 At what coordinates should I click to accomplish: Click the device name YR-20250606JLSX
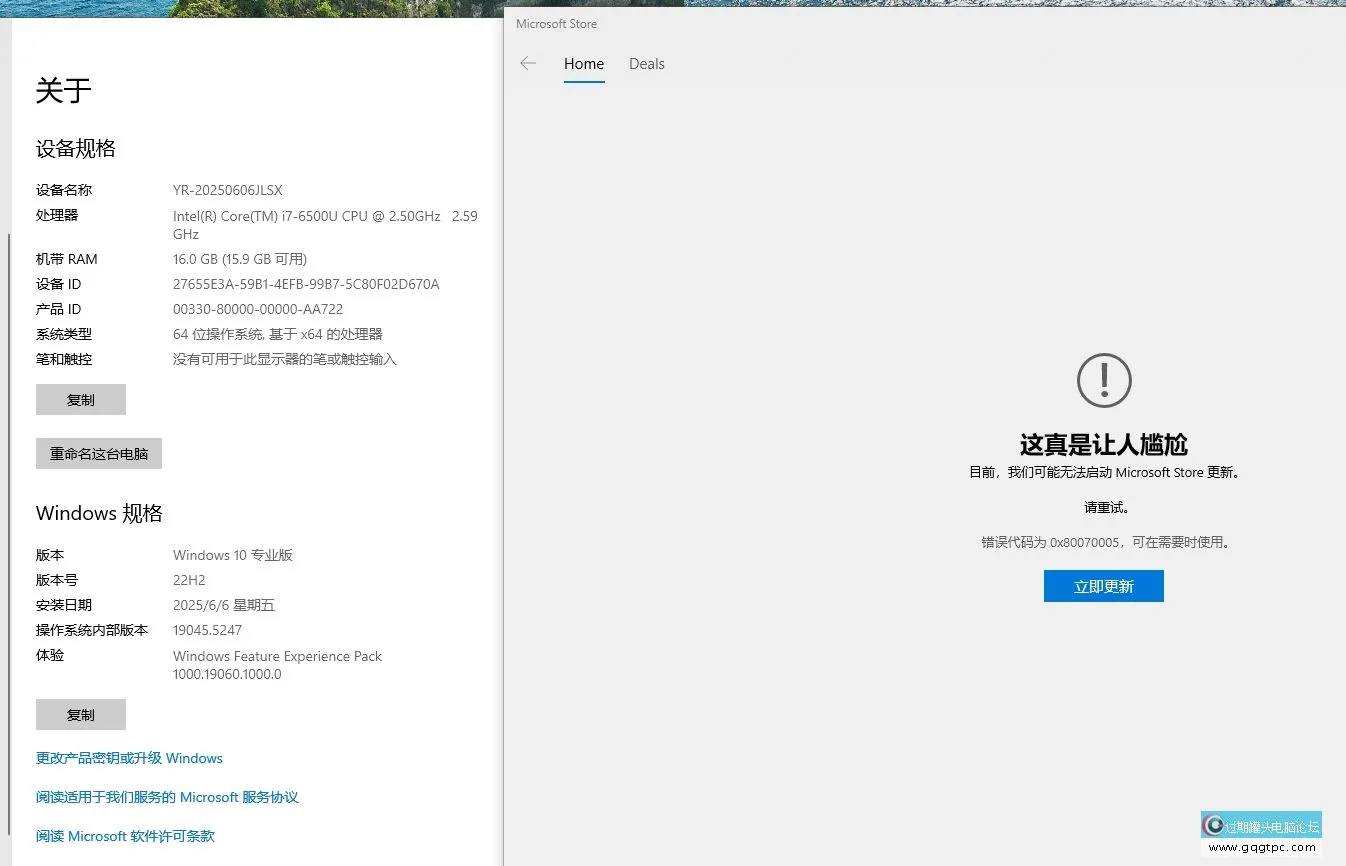pos(227,190)
